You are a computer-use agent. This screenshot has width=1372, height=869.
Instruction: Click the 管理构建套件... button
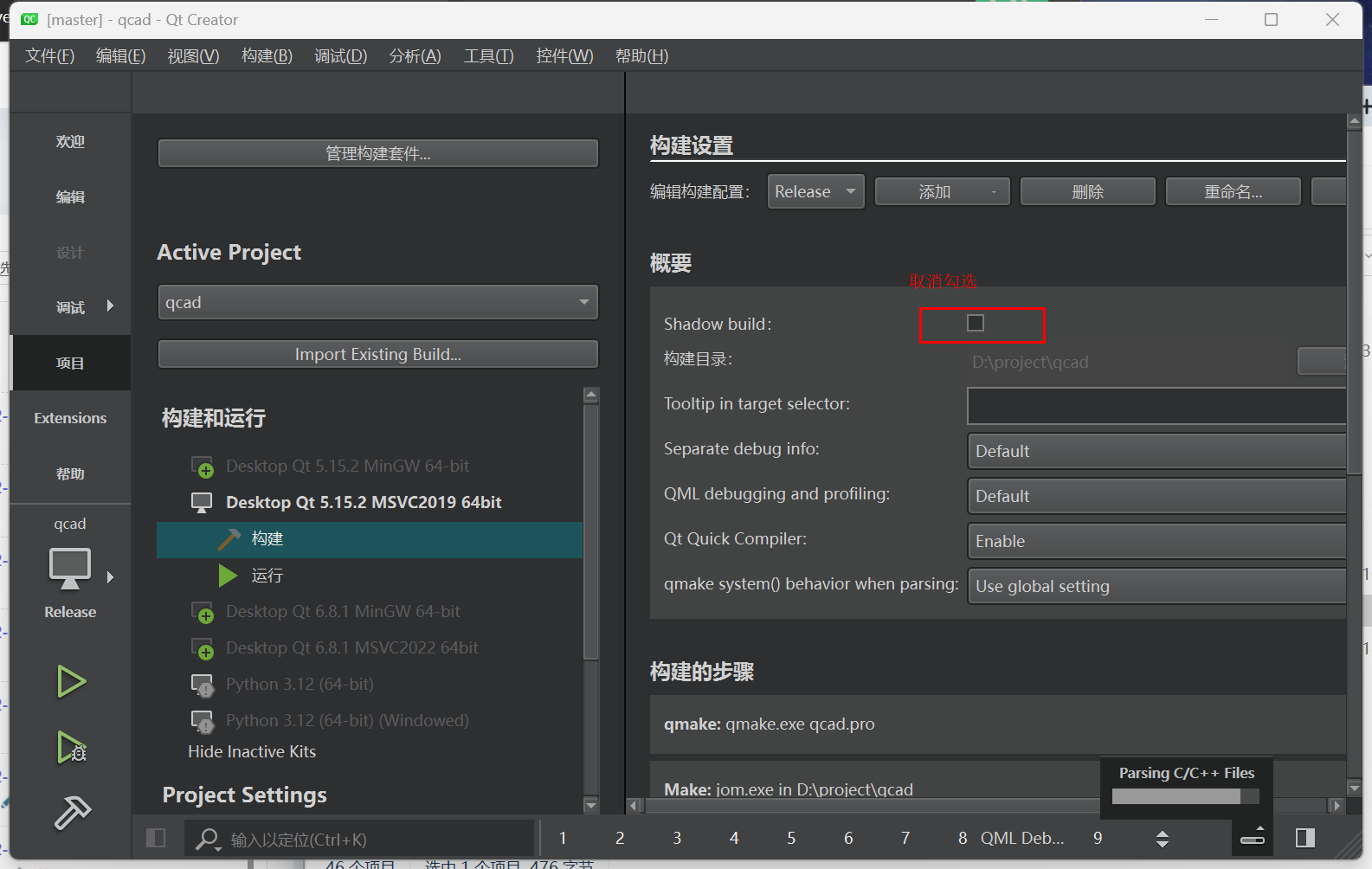point(377,154)
